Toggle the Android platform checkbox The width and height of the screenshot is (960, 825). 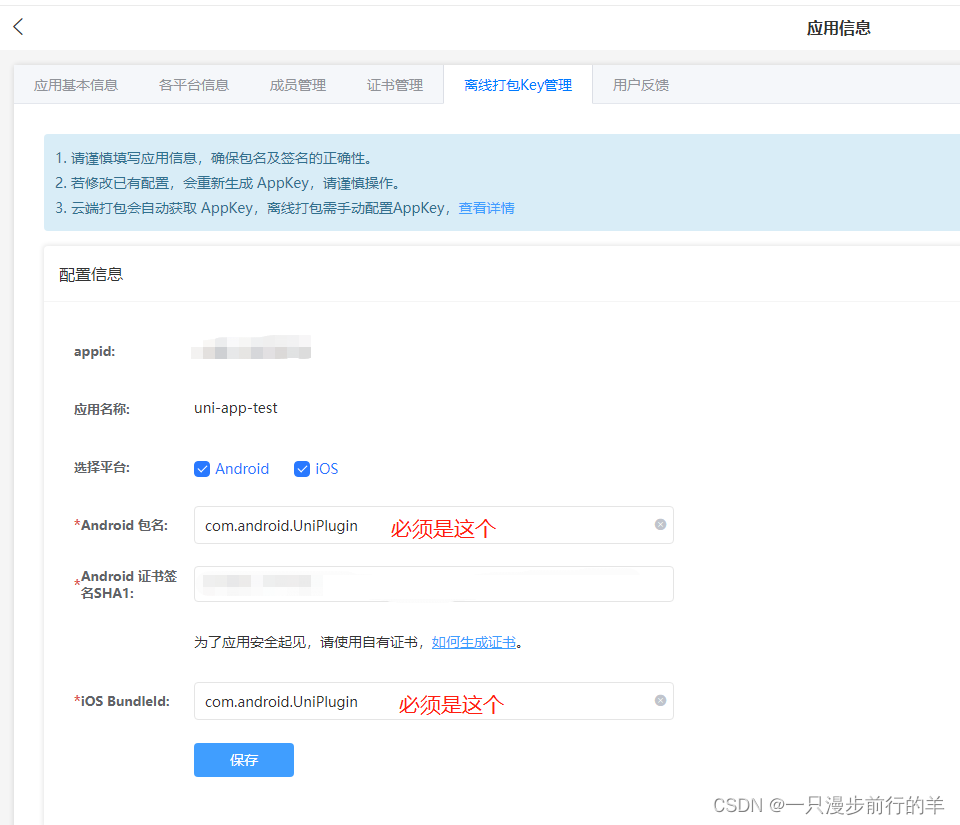click(201, 468)
